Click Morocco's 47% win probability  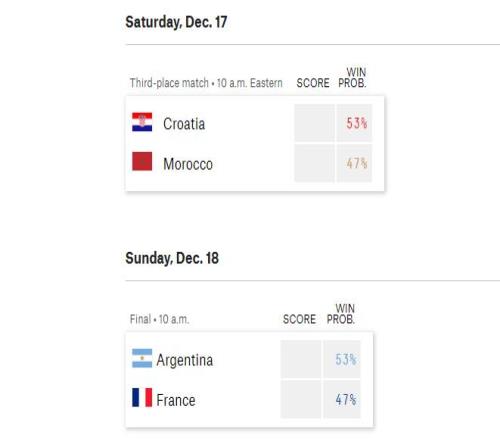(x=354, y=163)
